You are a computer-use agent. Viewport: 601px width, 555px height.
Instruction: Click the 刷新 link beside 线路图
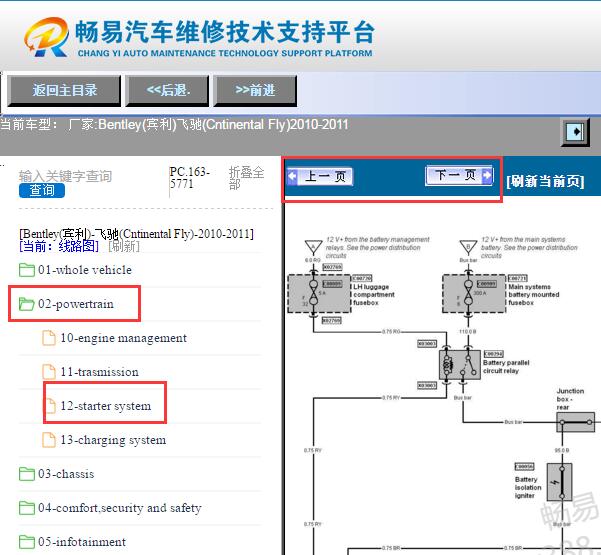(124, 246)
